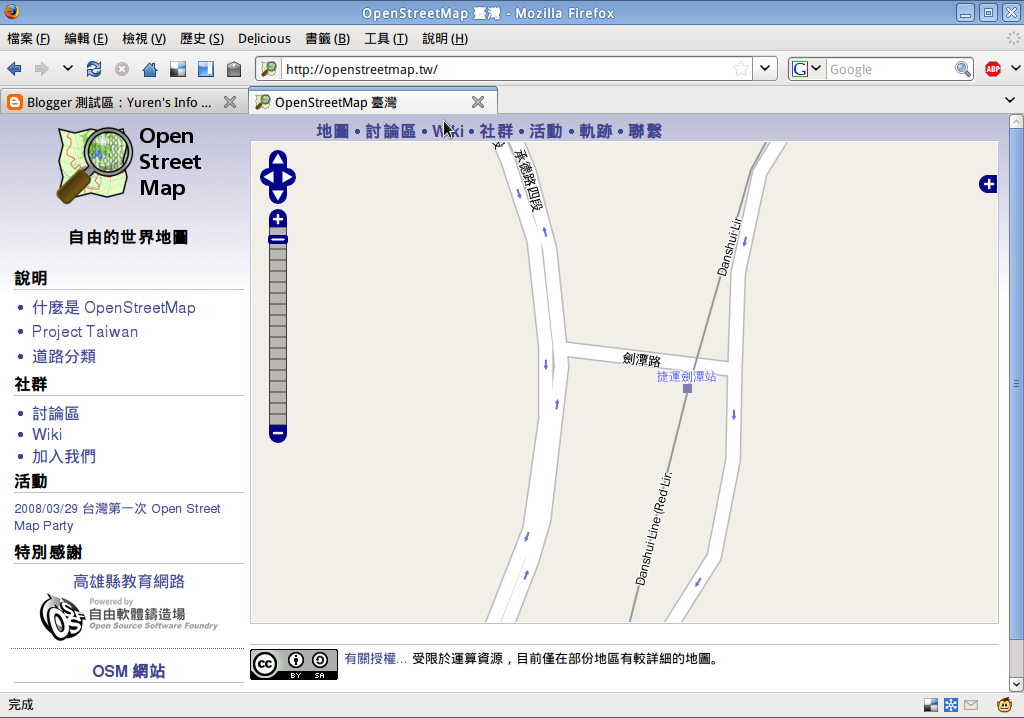Open the 地圖 navigation link
This screenshot has width=1024, height=718.
(333, 131)
